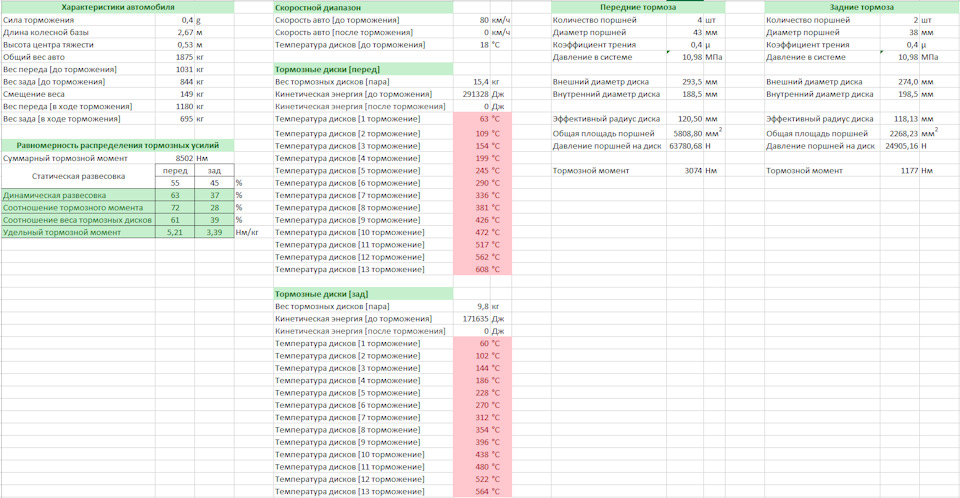Select the front piston diameter value '43'

(x=685, y=32)
